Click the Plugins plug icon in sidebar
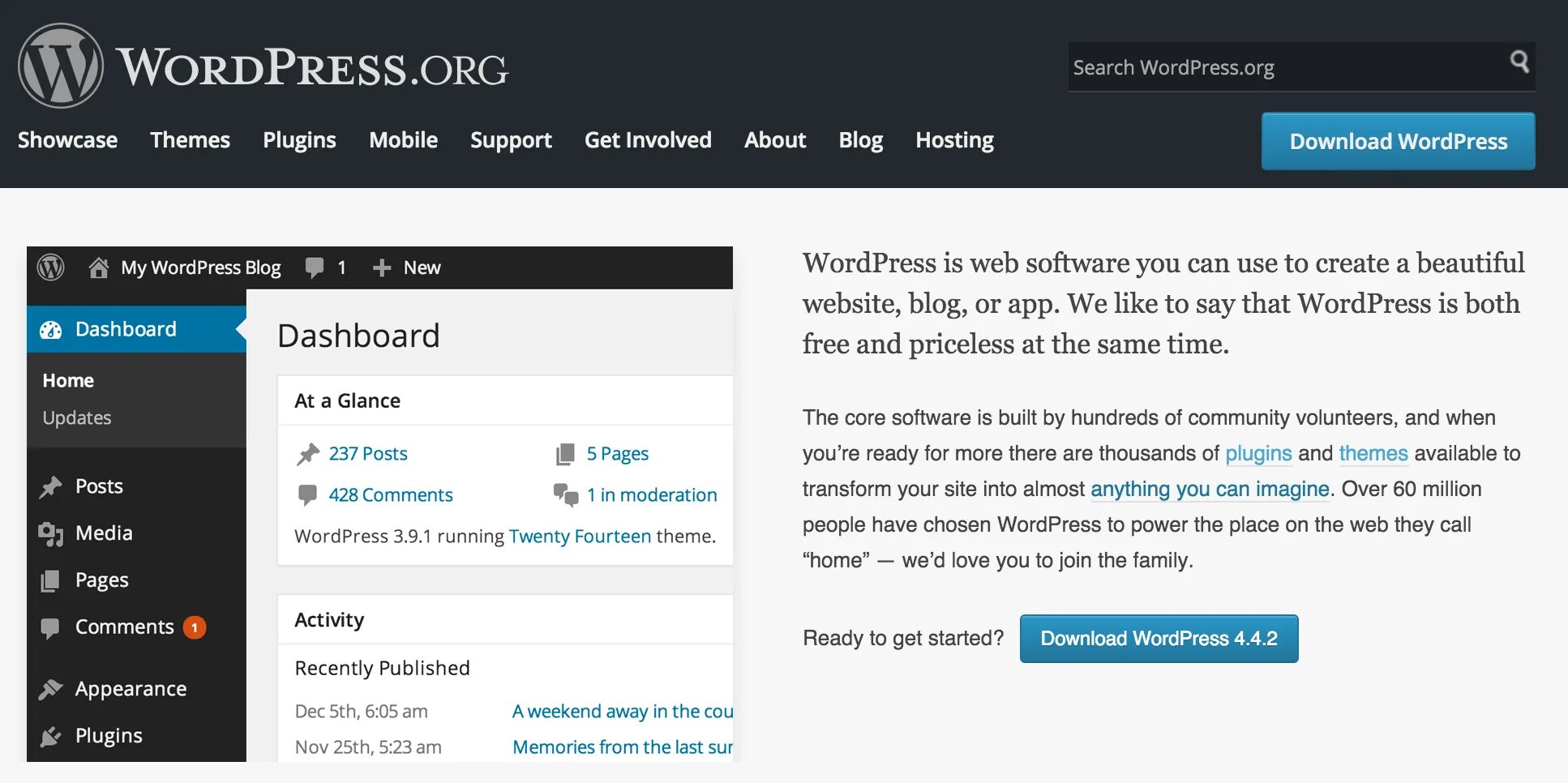 click(50, 736)
